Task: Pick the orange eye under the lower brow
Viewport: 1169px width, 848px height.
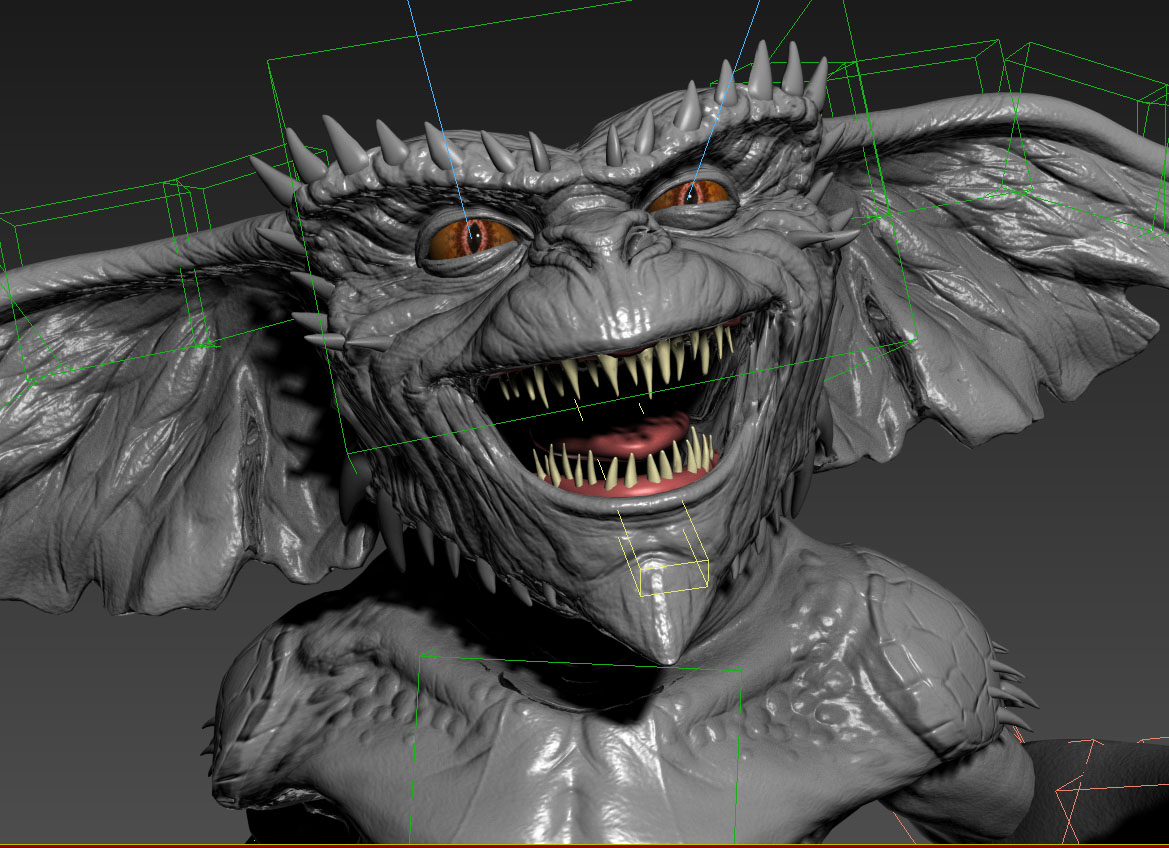Action: (472, 238)
